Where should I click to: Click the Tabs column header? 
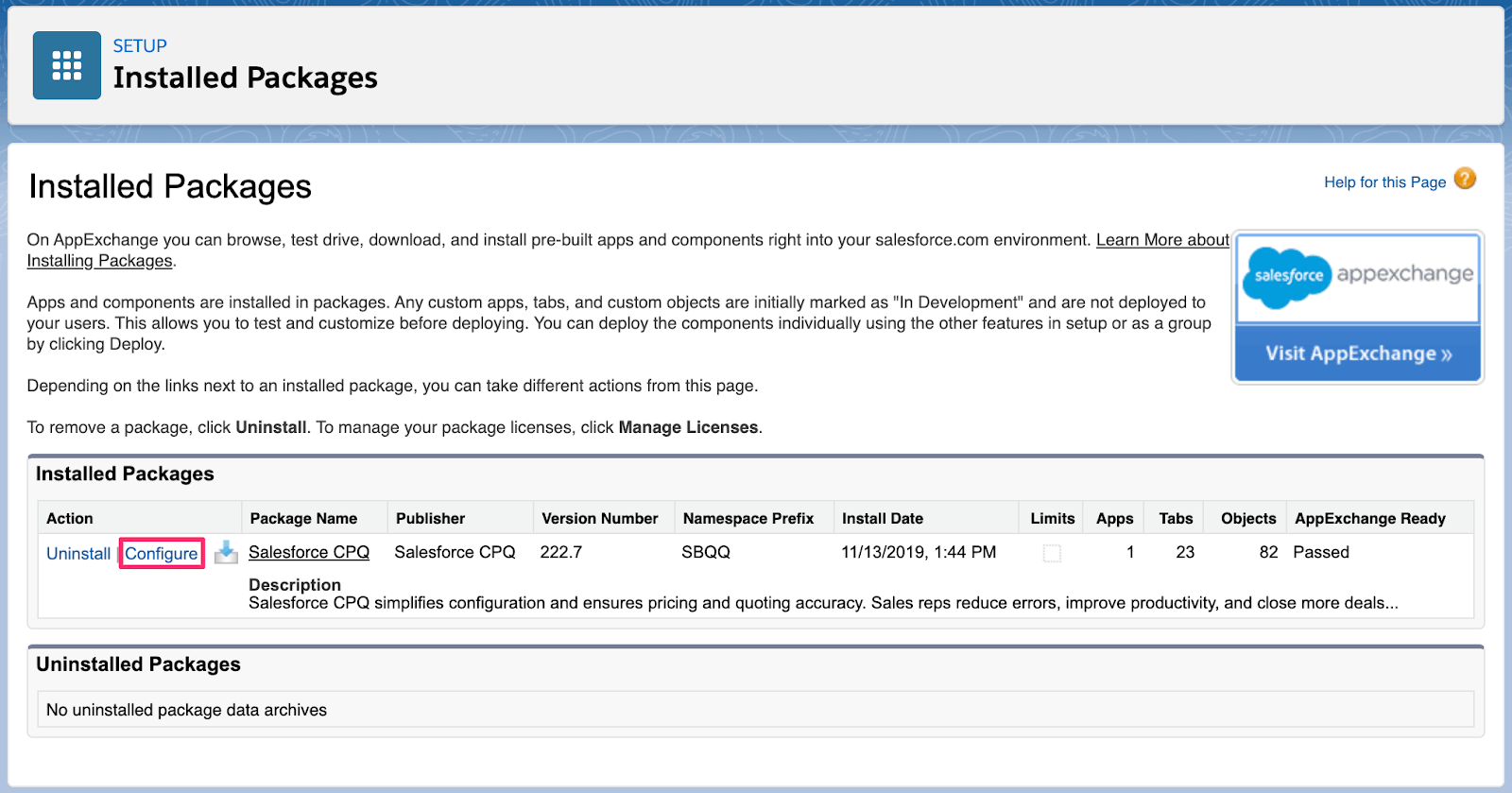(x=1177, y=518)
